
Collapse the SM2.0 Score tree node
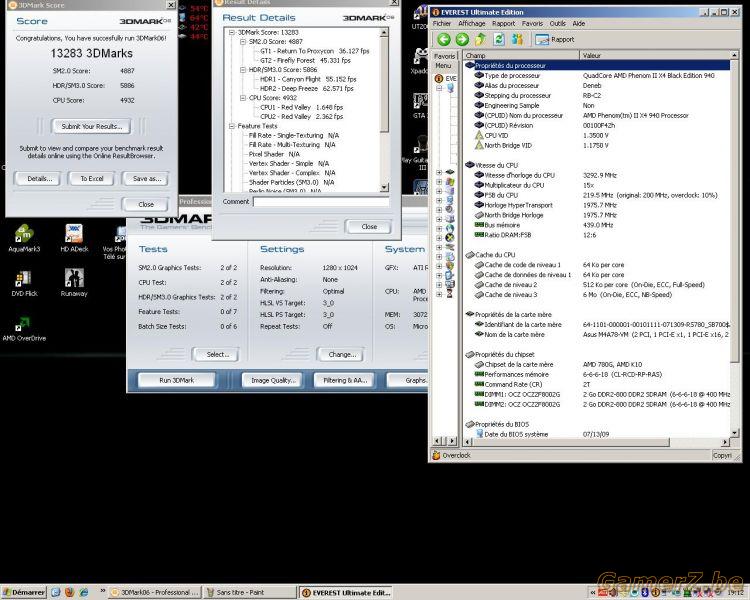(x=243, y=42)
